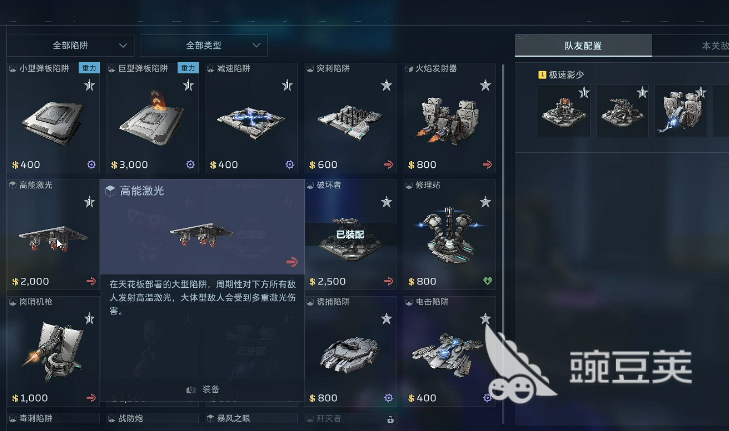Toggle favorite star on 突刺陷阱
This screenshot has width=729, height=431.
(386, 85)
